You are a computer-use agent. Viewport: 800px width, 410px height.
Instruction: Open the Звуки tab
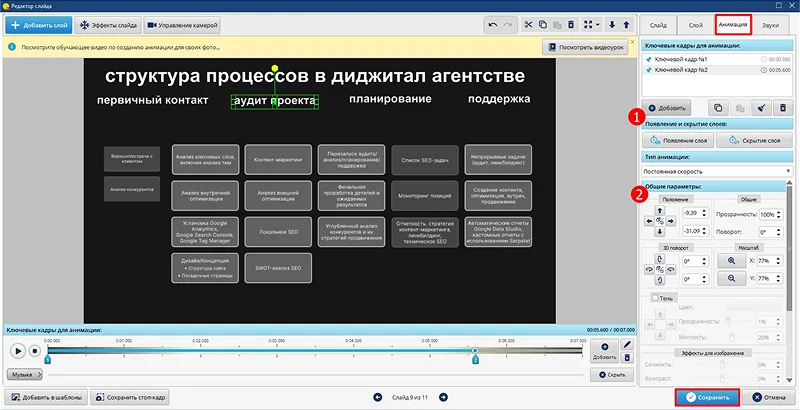(x=770, y=25)
